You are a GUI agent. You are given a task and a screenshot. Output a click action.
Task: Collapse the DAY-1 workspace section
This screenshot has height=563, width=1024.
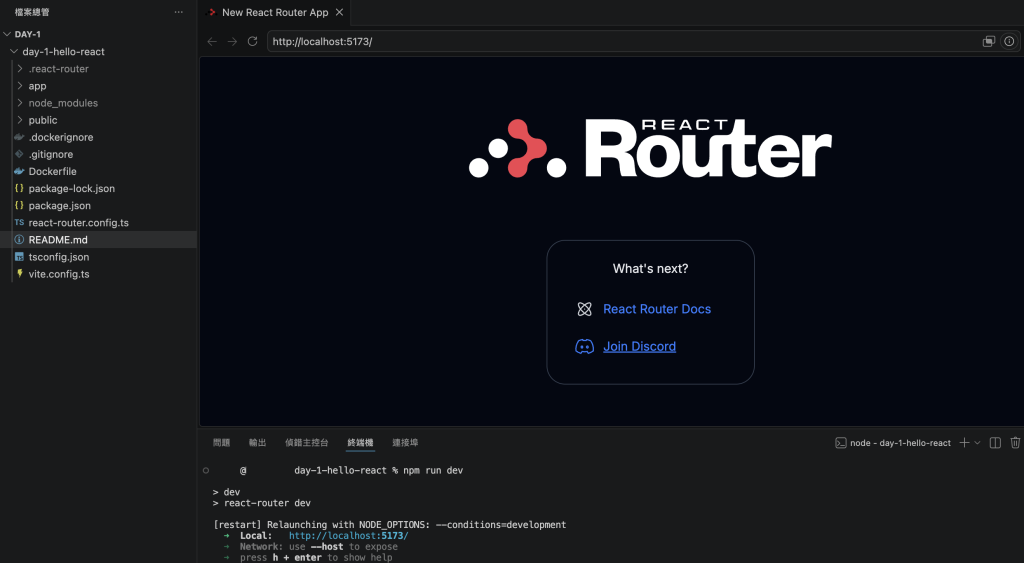point(7,34)
